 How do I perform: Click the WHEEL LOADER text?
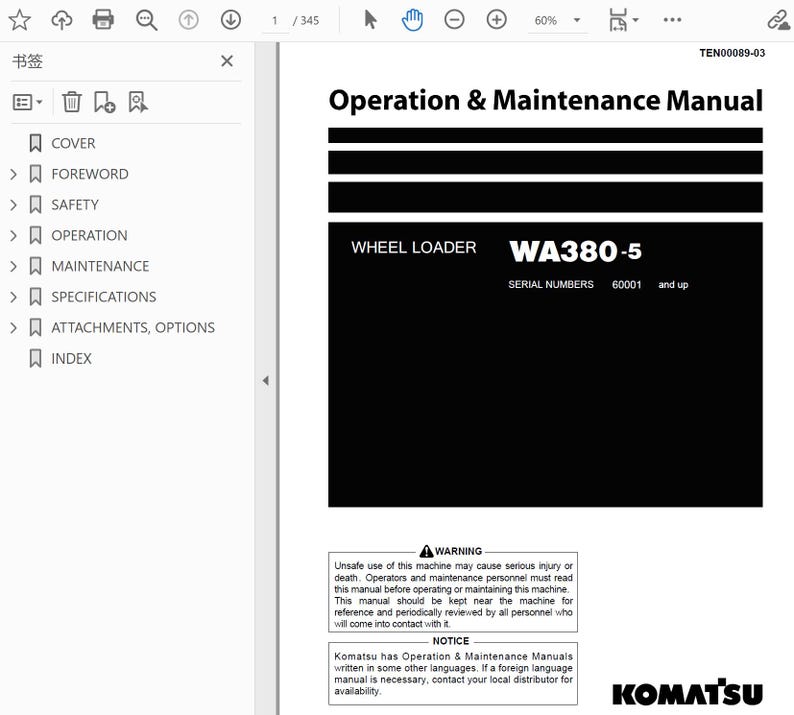[x=414, y=248]
